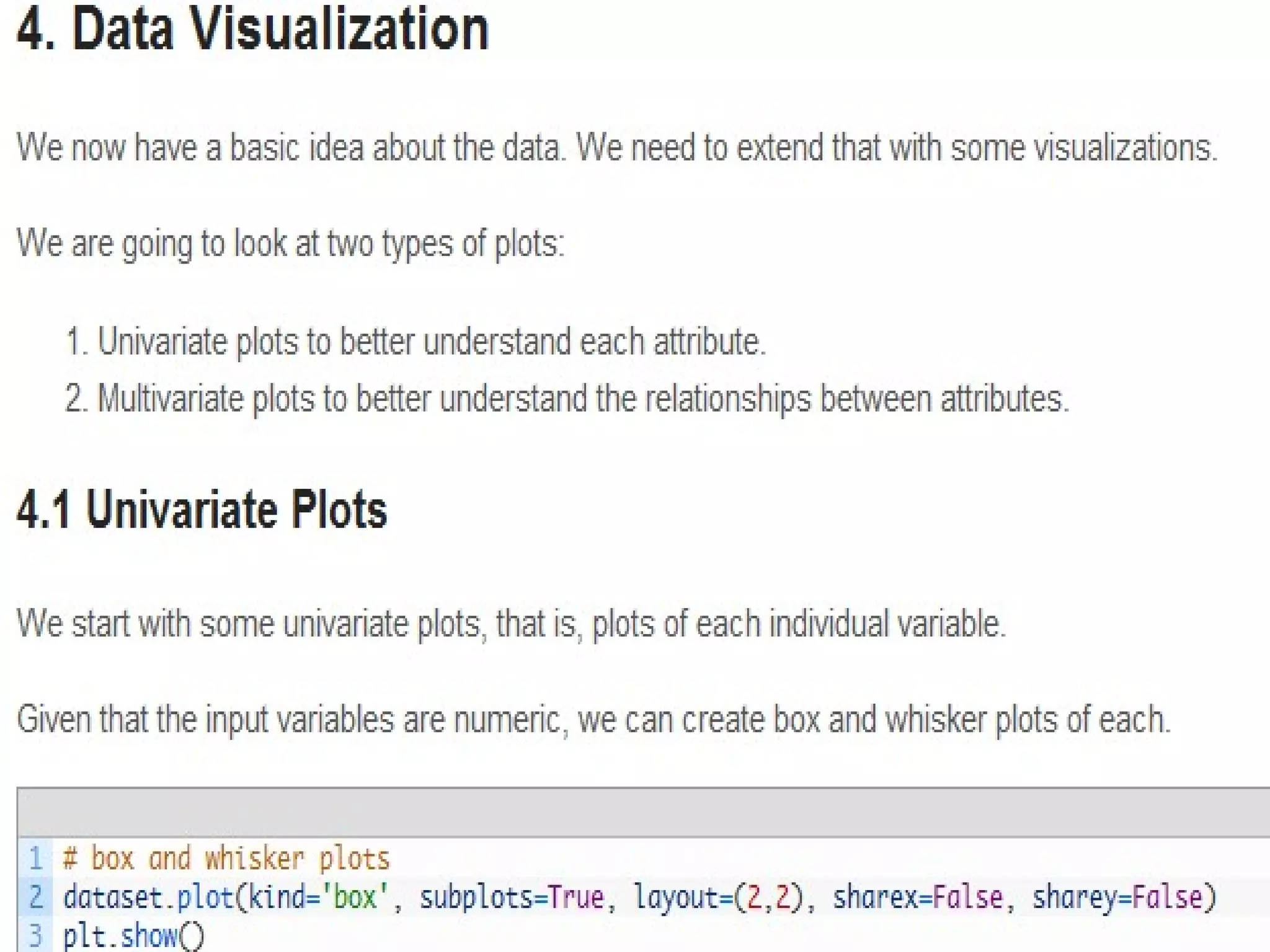Click the '4.1 Univariate Plots' heading

coord(202,509)
